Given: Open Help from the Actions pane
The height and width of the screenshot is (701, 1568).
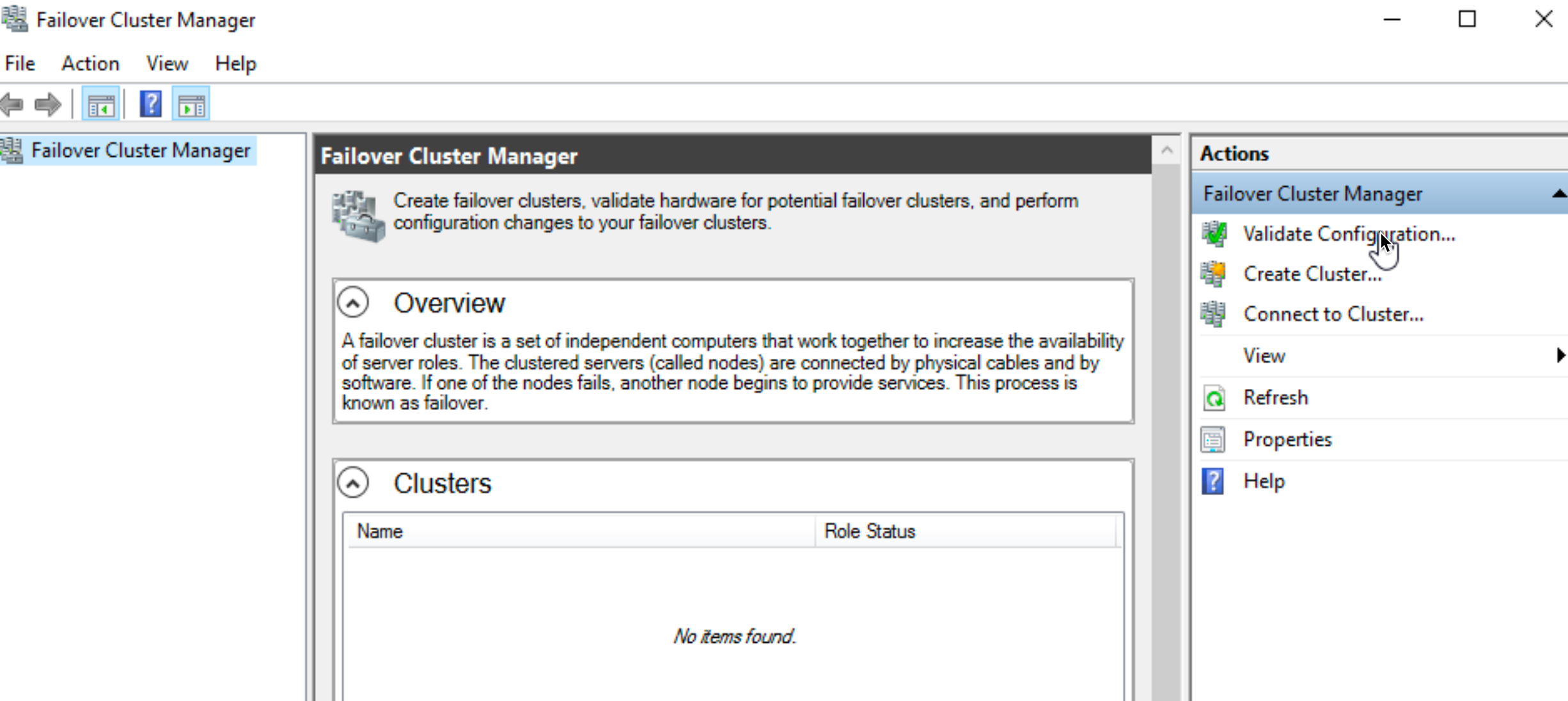Looking at the screenshot, I should click(x=1264, y=481).
